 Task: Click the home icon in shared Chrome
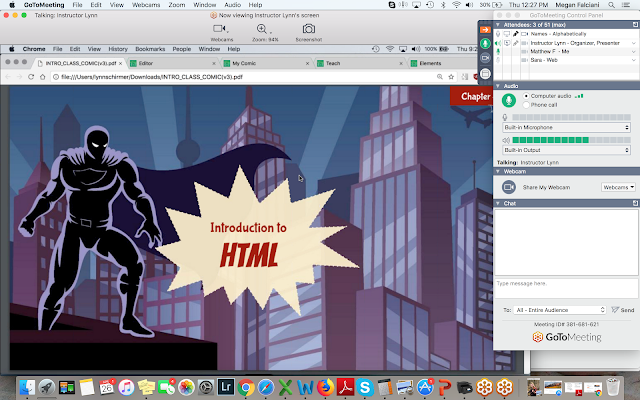[42, 77]
